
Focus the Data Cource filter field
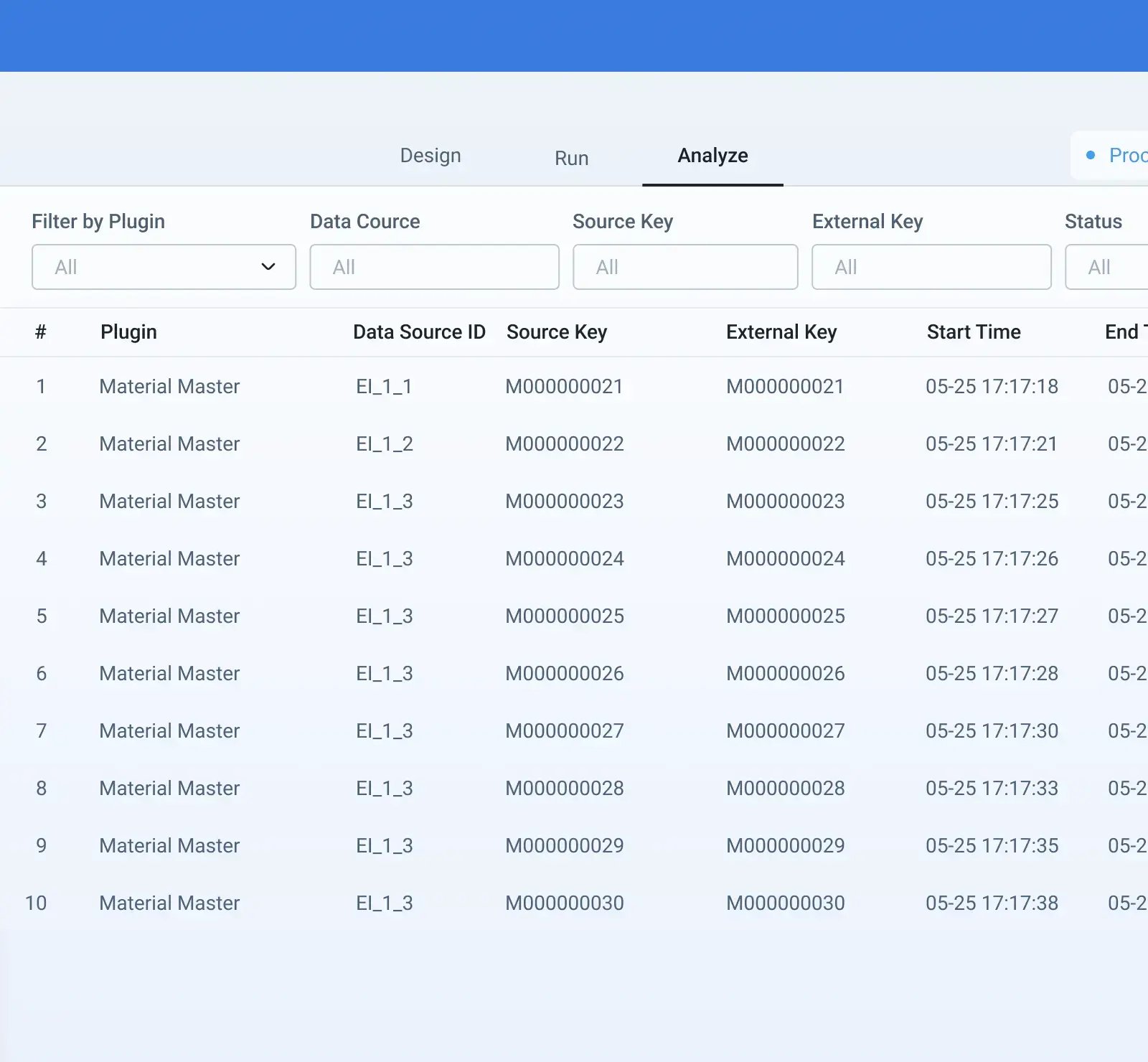coord(434,267)
